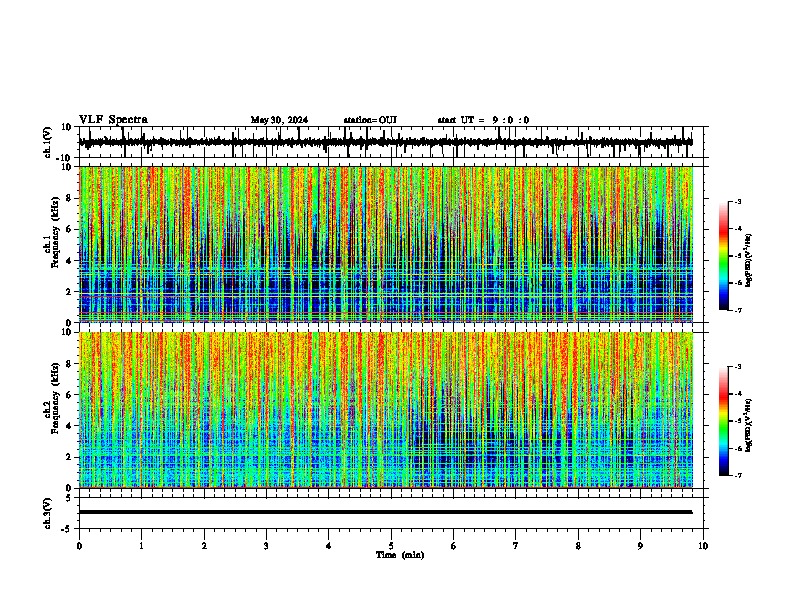The height and width of the screenshot is (612, 792).
Task: Click time axis tick label "6"
Action: (x=454, y=546)
